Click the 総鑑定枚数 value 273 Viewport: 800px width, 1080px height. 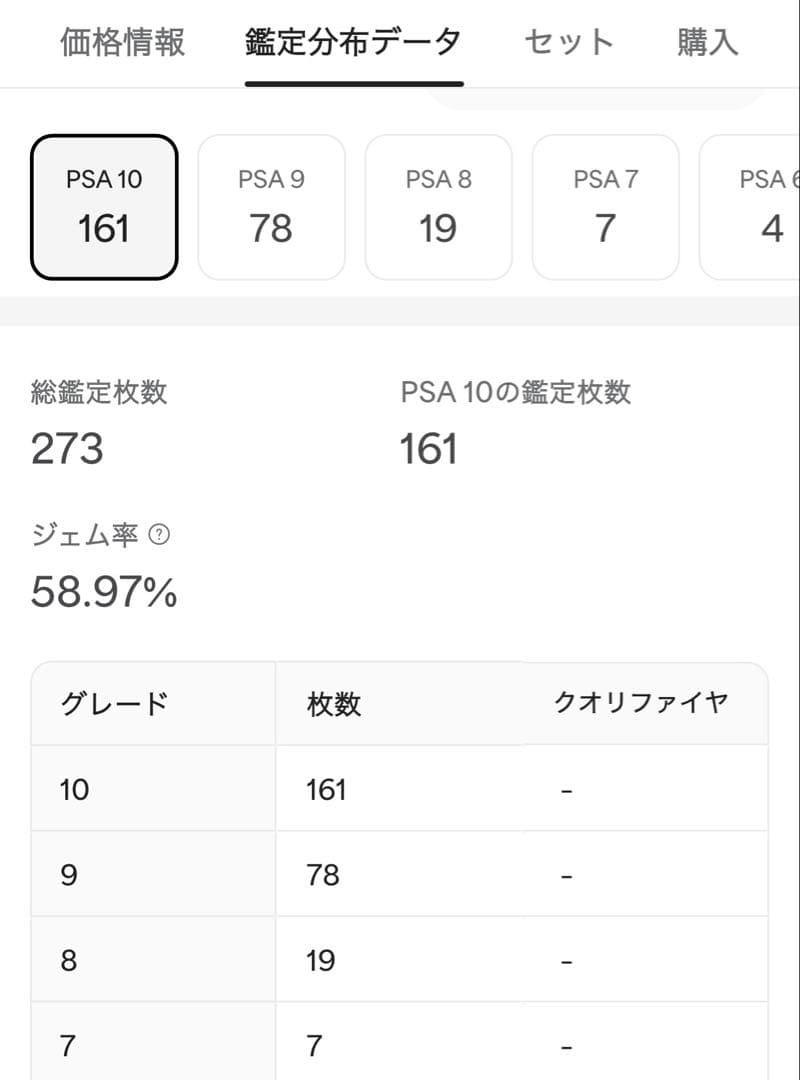65,450
